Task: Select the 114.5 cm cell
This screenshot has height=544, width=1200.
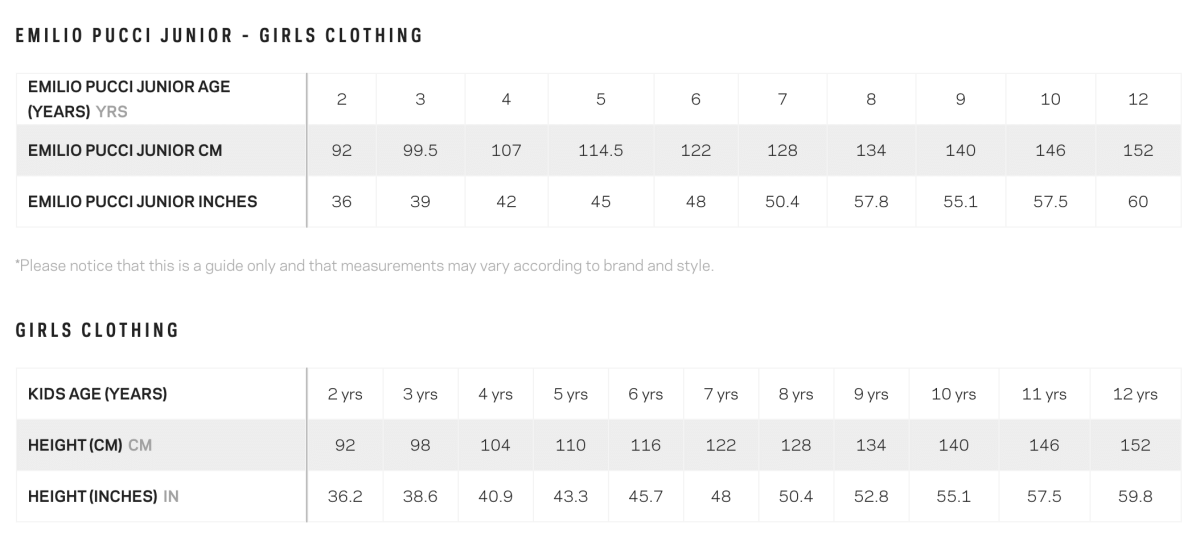Action: pyautogui.click(x=601, y=150)
